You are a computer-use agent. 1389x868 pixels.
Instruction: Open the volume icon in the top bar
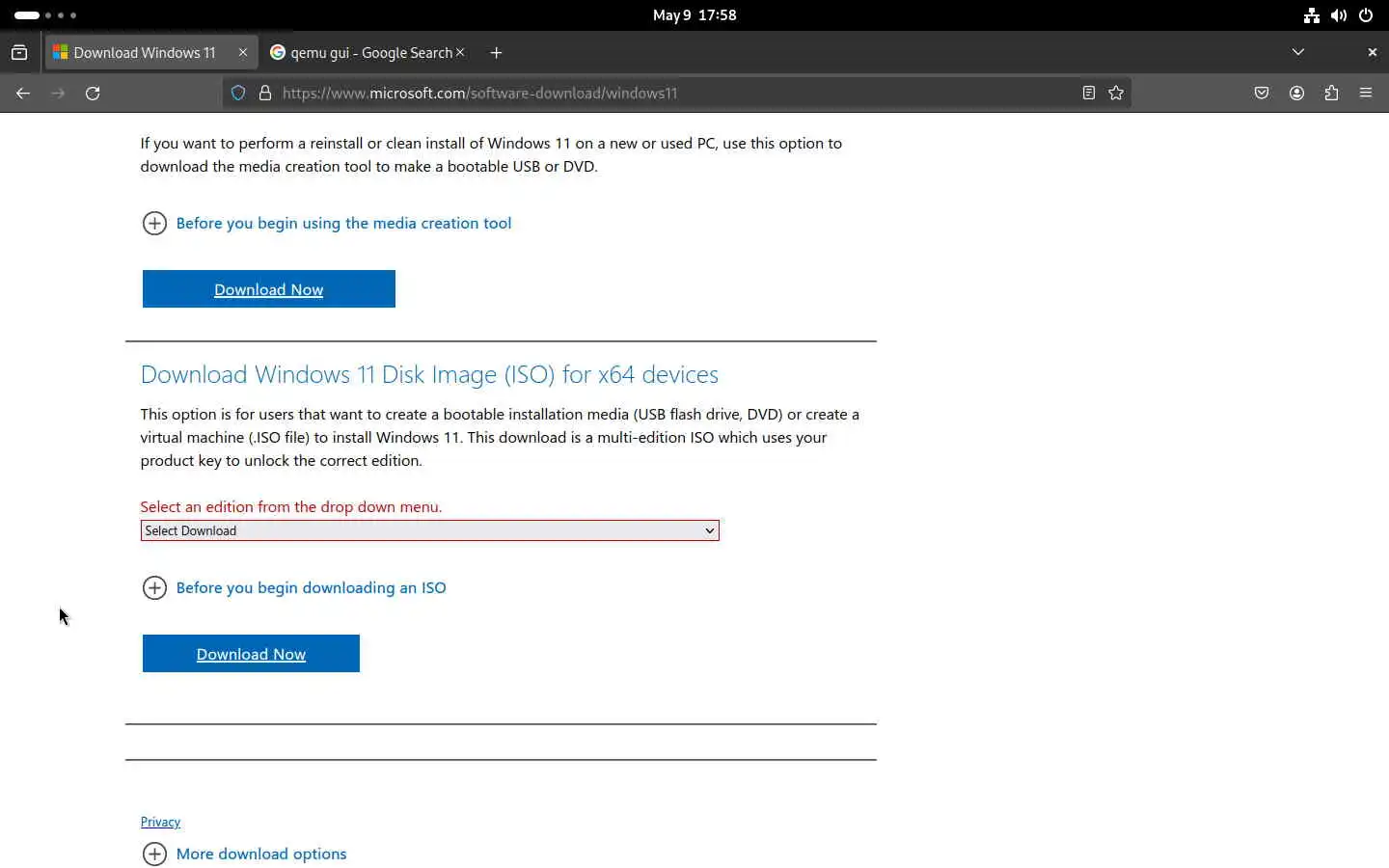1339,15
